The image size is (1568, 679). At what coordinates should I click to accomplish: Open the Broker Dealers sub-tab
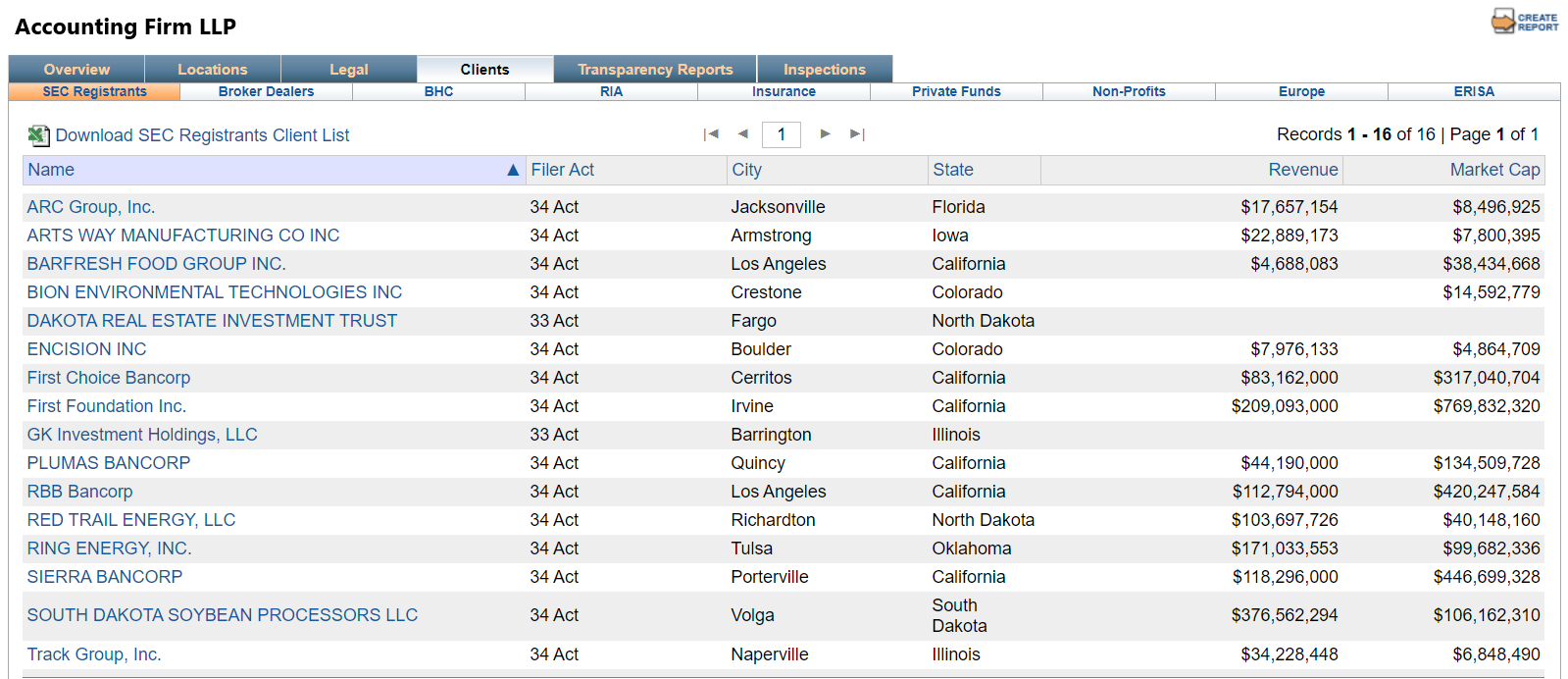point(267,91)
